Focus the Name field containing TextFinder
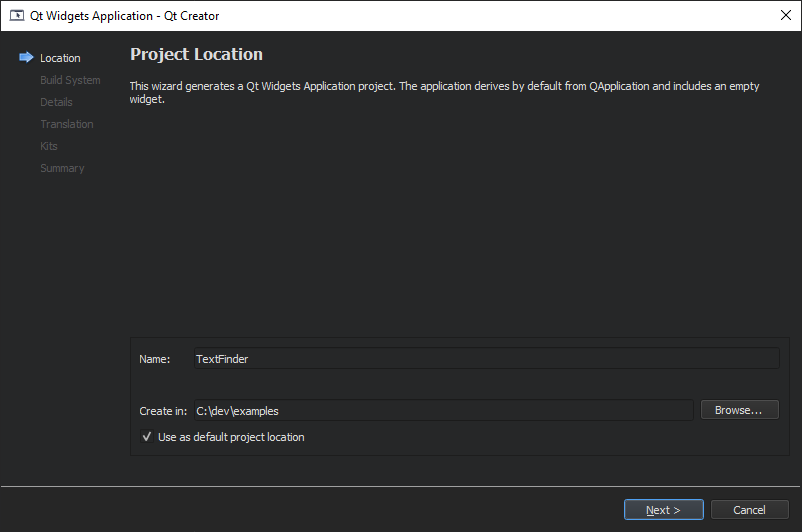802x532 pixels. point(486,359)
